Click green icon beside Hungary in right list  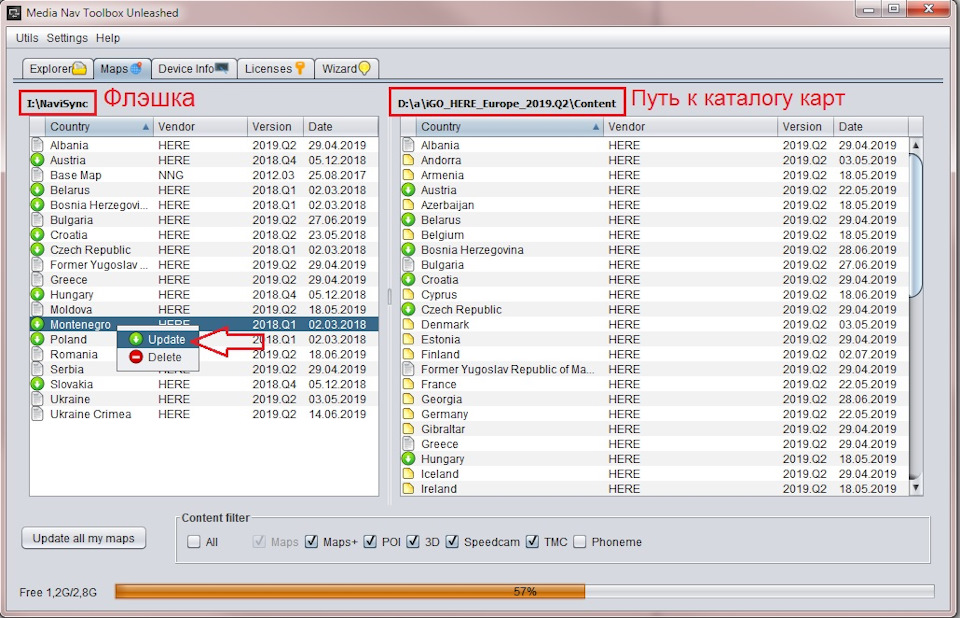click(x=408, y=458)
